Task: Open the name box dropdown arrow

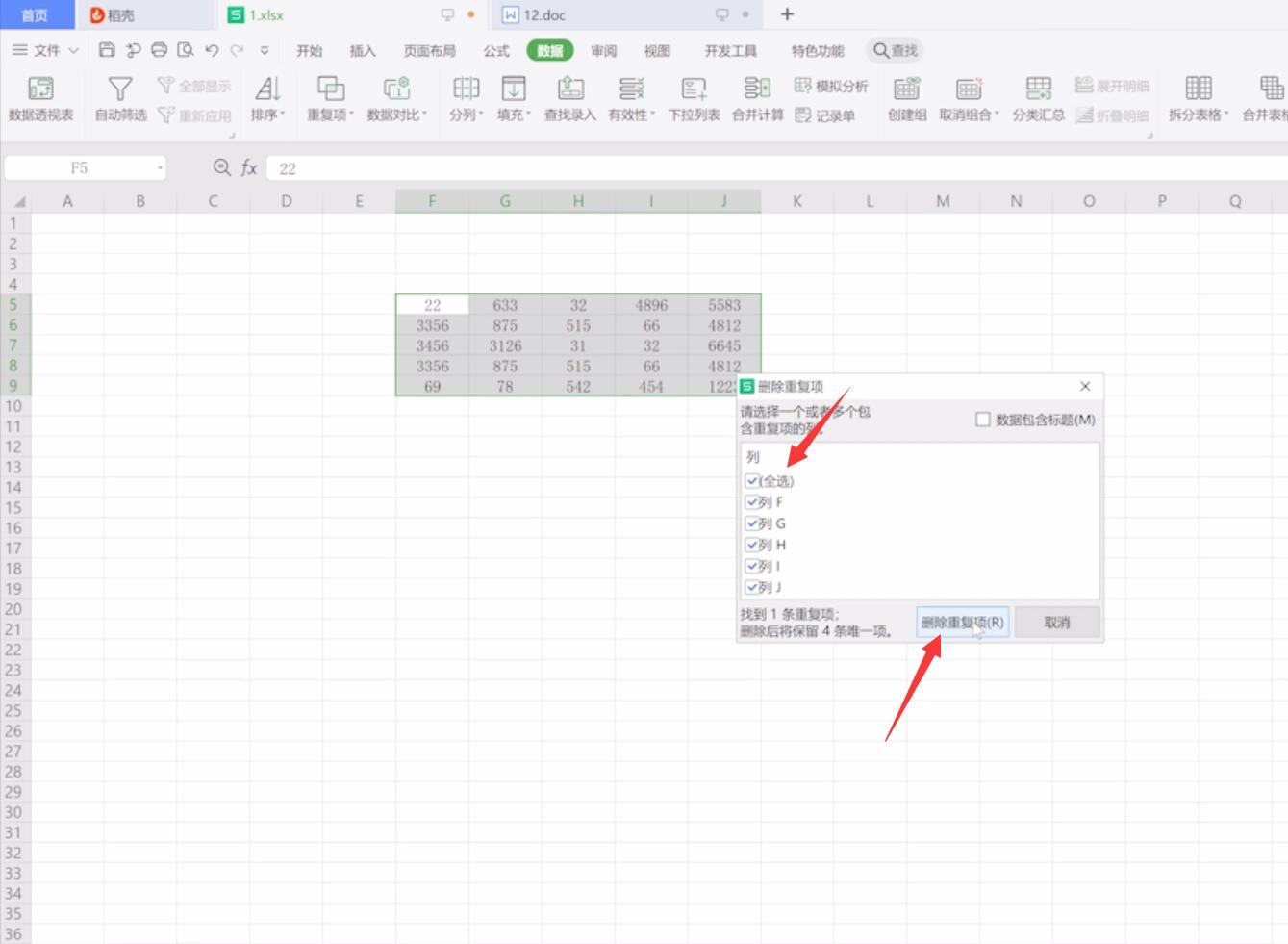Action: point(160,168)
